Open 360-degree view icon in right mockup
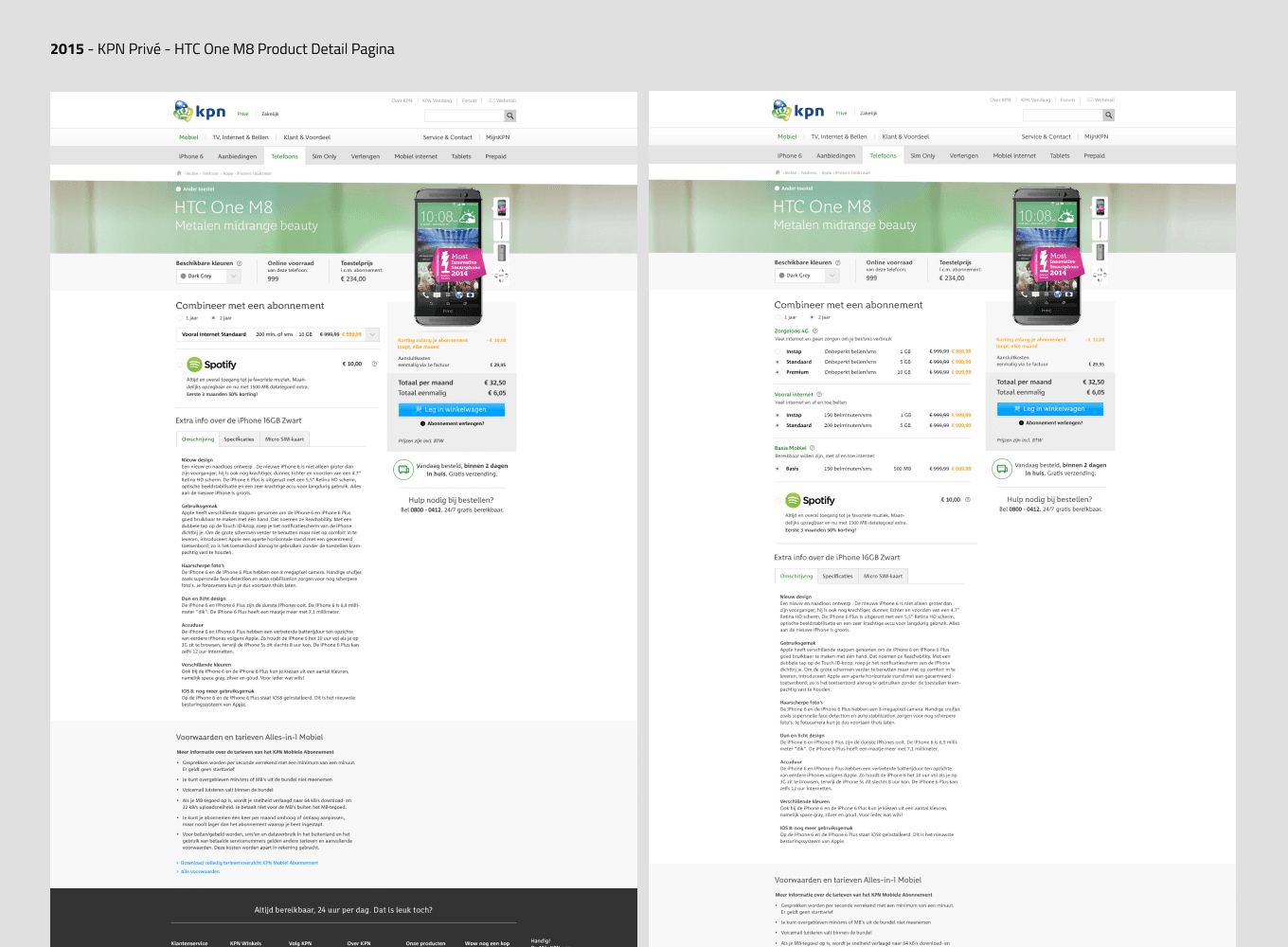Viewport: 1288px width, 947px height. click(x=1100, y=276)
